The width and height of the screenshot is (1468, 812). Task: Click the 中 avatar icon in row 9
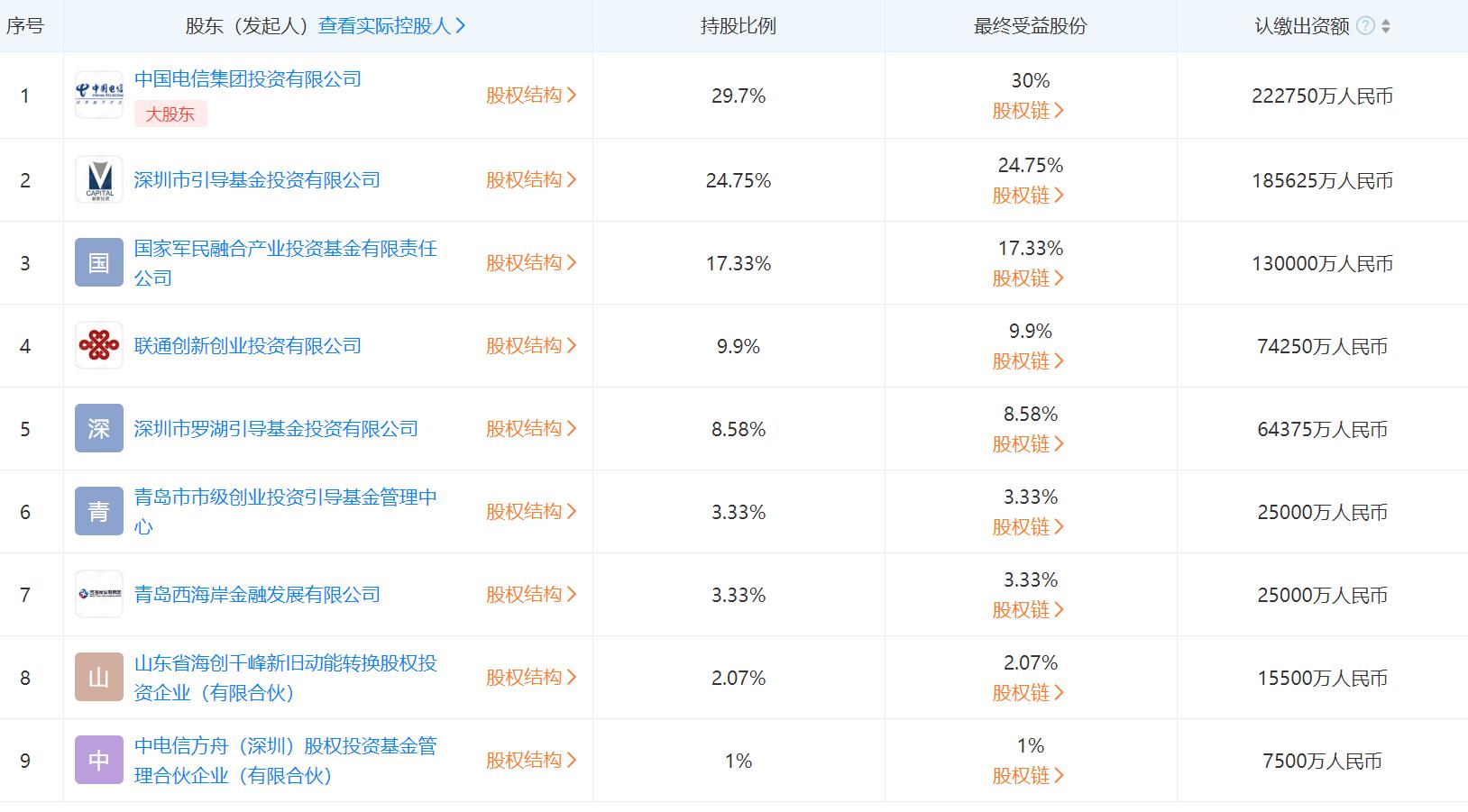click(x=99, y=760)
